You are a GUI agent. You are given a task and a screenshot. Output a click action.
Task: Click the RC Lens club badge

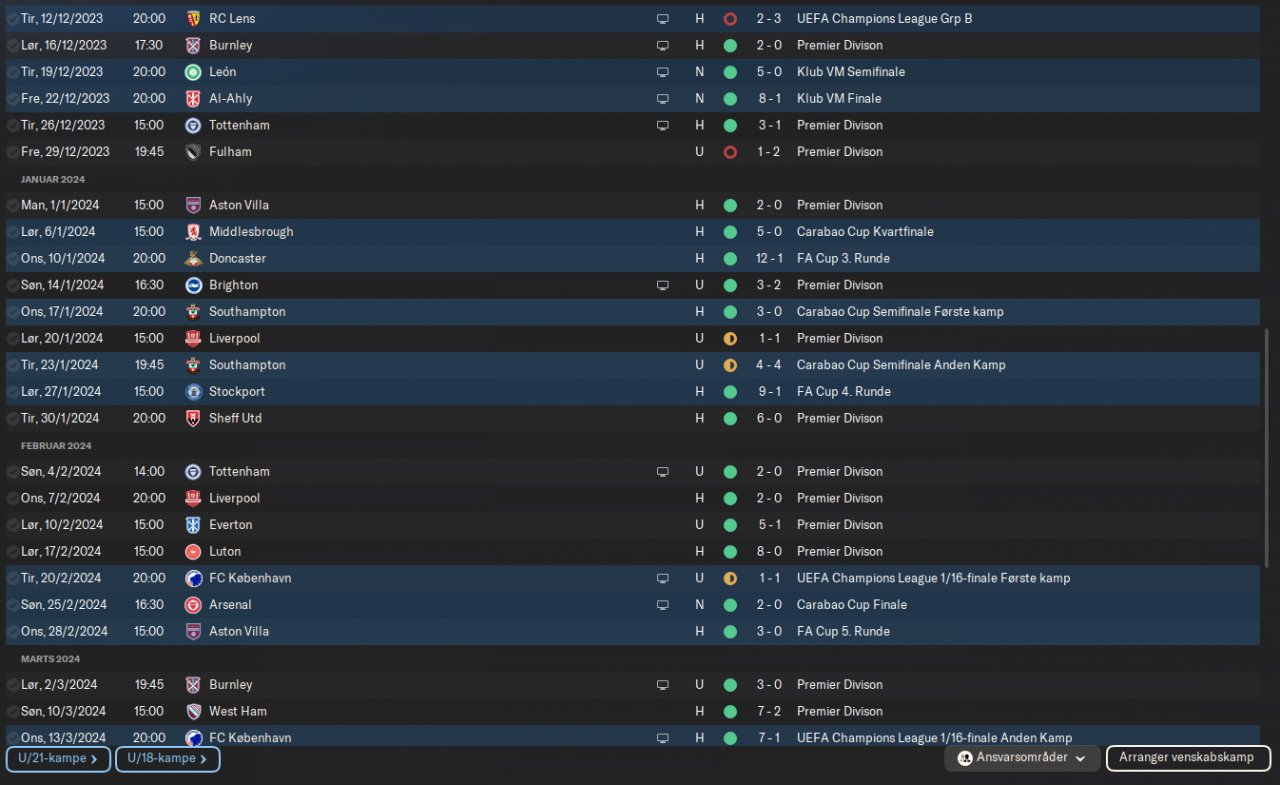tap(193, 18)
